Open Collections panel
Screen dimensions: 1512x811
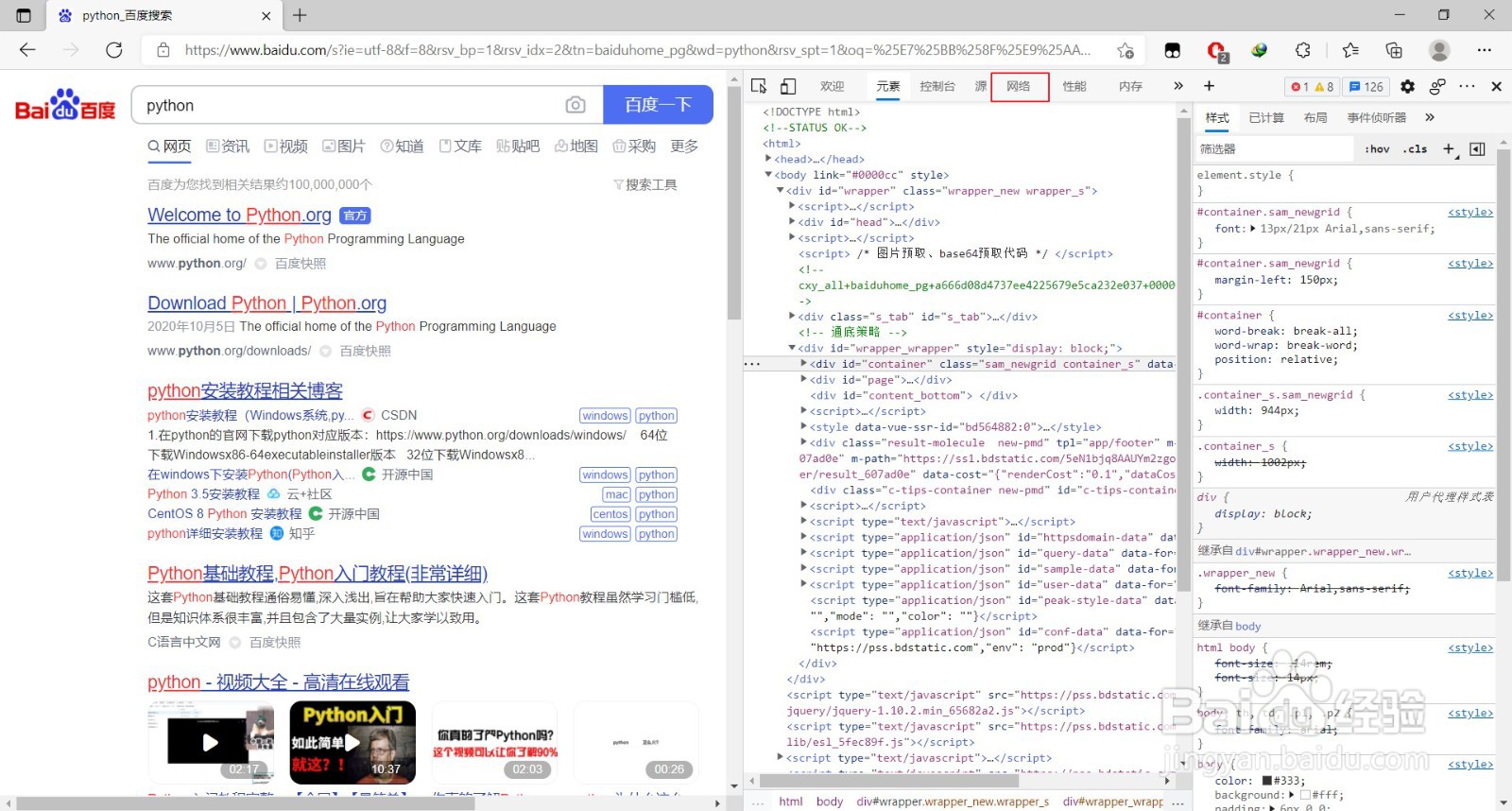coord(1394,50)
